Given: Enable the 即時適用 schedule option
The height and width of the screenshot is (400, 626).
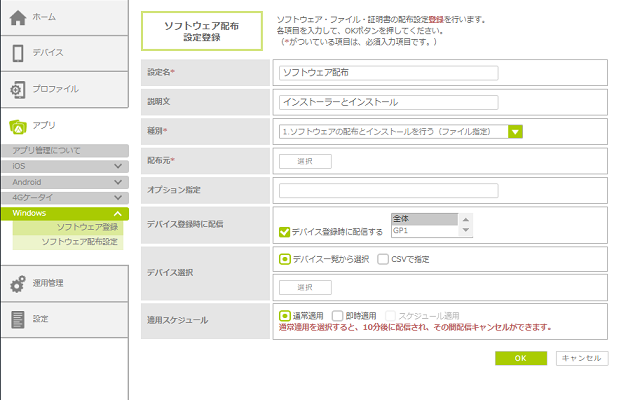Looking at the screenshot, I should click(x=338, y=315).
